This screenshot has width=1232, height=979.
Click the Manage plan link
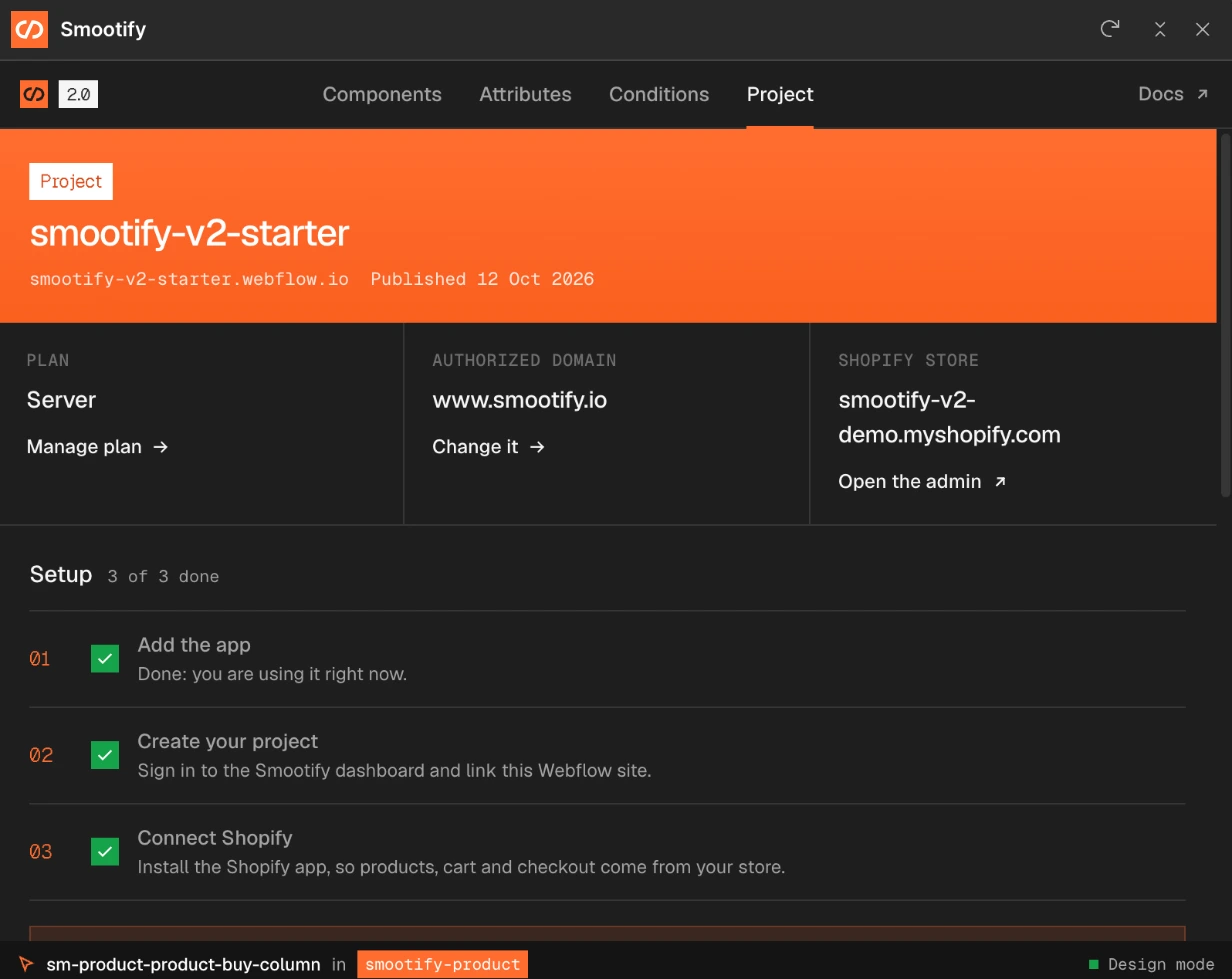97,447
